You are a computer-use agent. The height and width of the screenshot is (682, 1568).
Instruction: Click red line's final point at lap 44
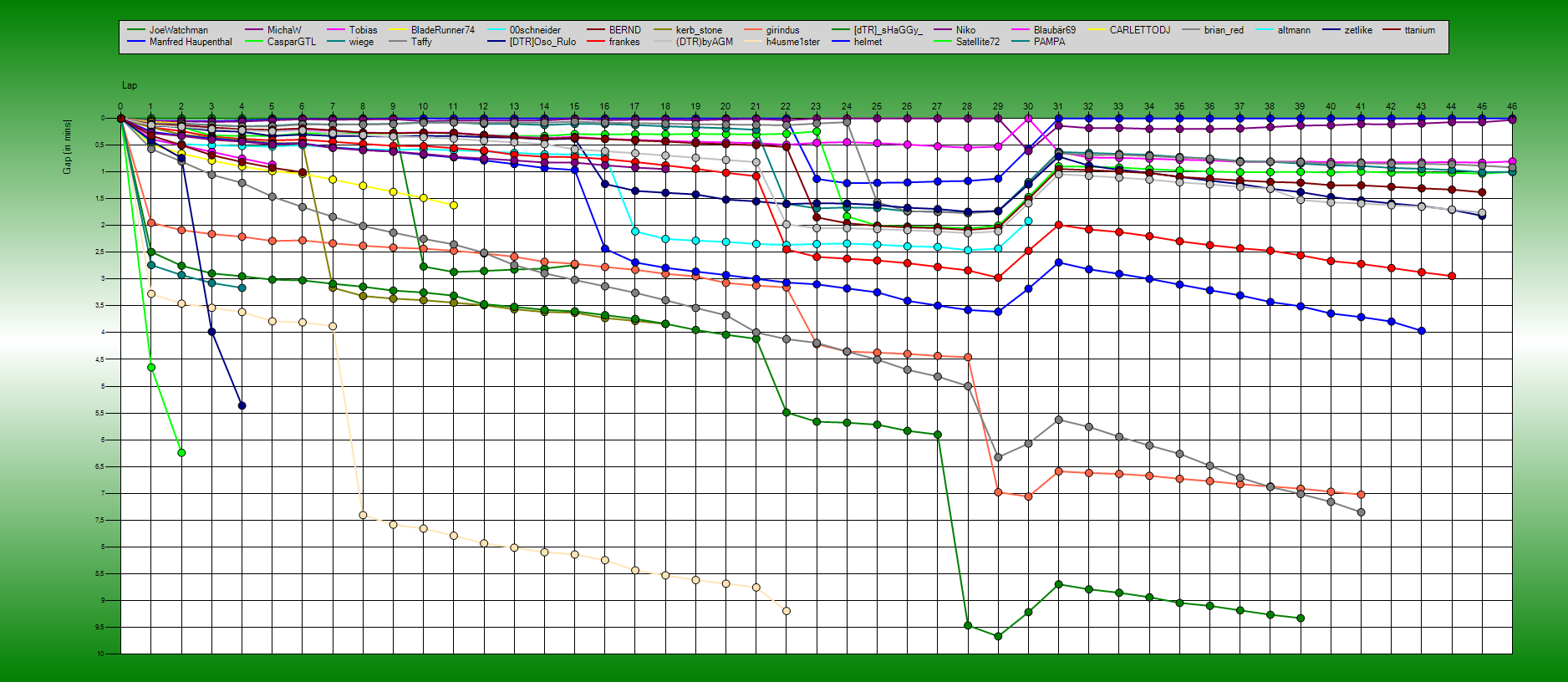1452,276
